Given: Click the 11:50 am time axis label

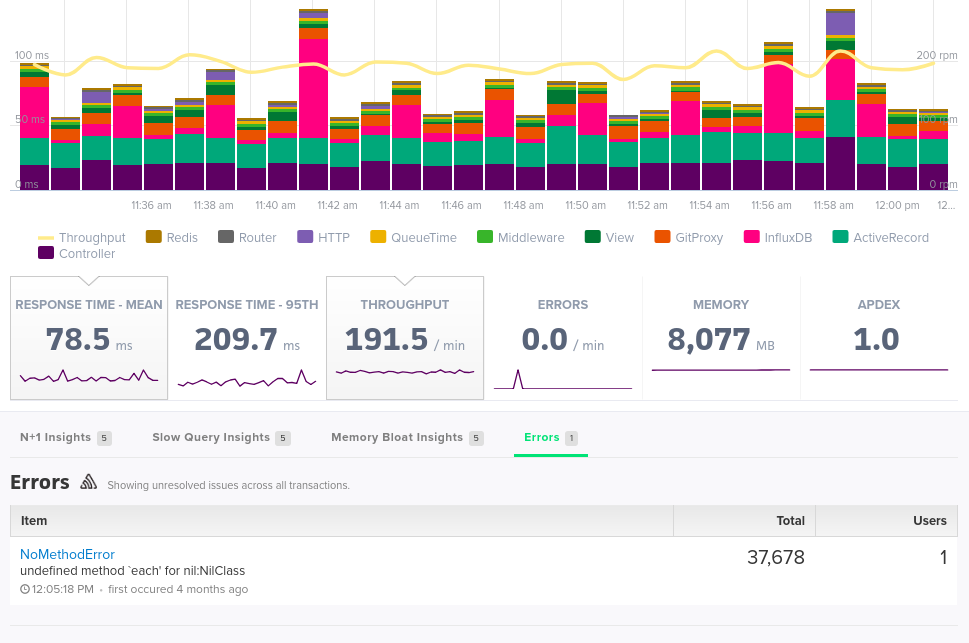Looking at the screenshot, I should tap(585, 205).
